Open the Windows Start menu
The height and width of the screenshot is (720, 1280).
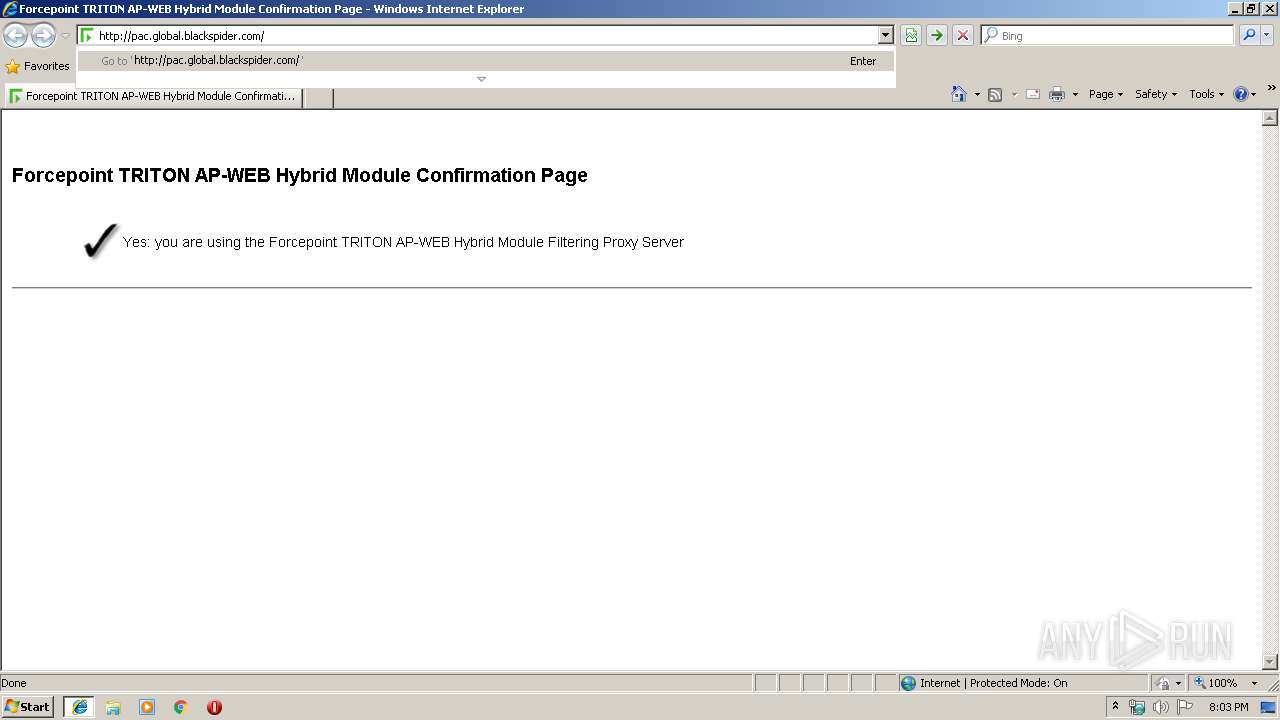(x=28, y=707)
